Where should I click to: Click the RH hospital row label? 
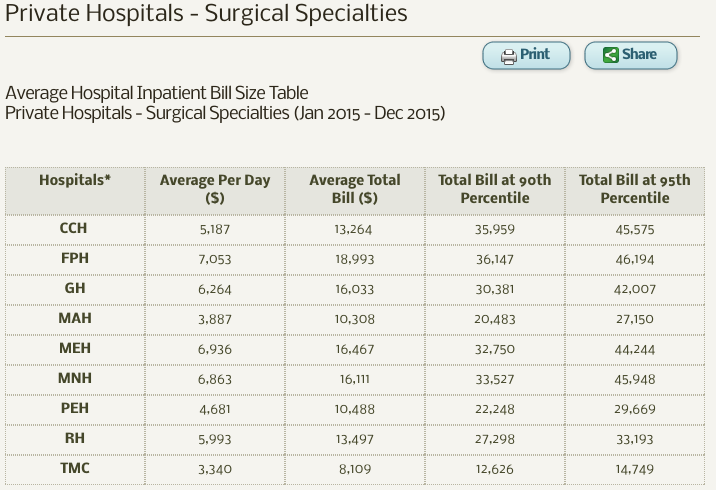74,440
